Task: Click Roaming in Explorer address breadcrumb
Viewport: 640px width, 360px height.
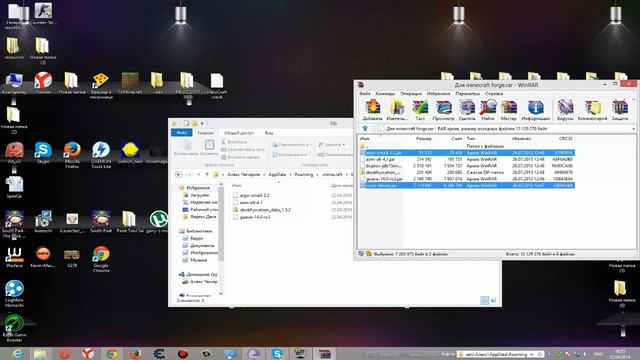Action: 304,174
